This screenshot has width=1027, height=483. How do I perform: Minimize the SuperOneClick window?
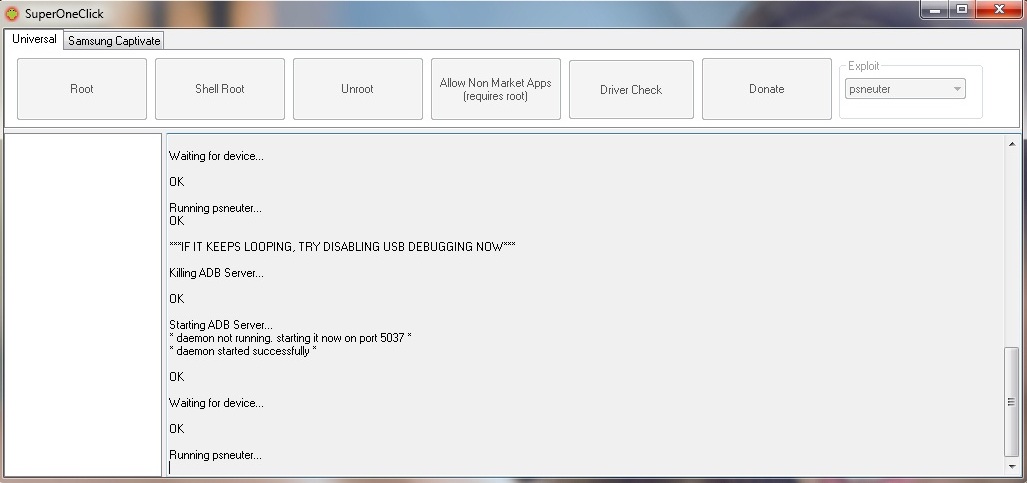tap(935, 10)
